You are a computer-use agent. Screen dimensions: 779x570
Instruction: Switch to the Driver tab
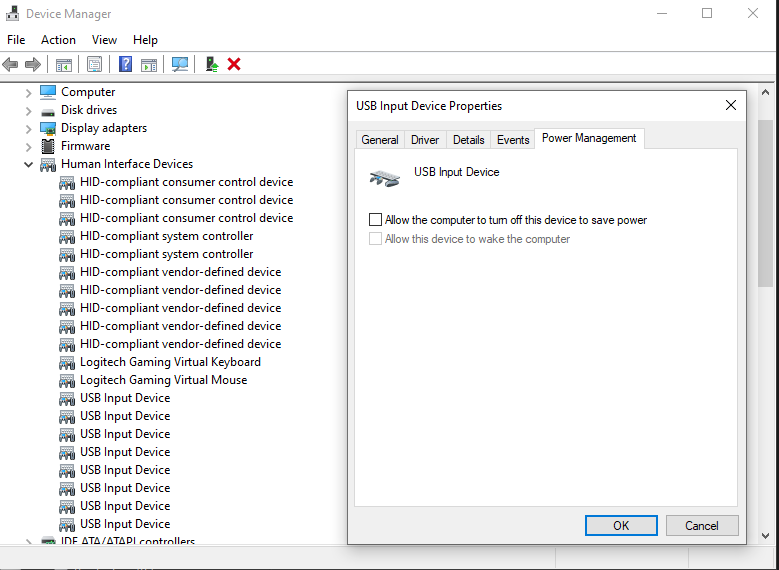(425, 140)
